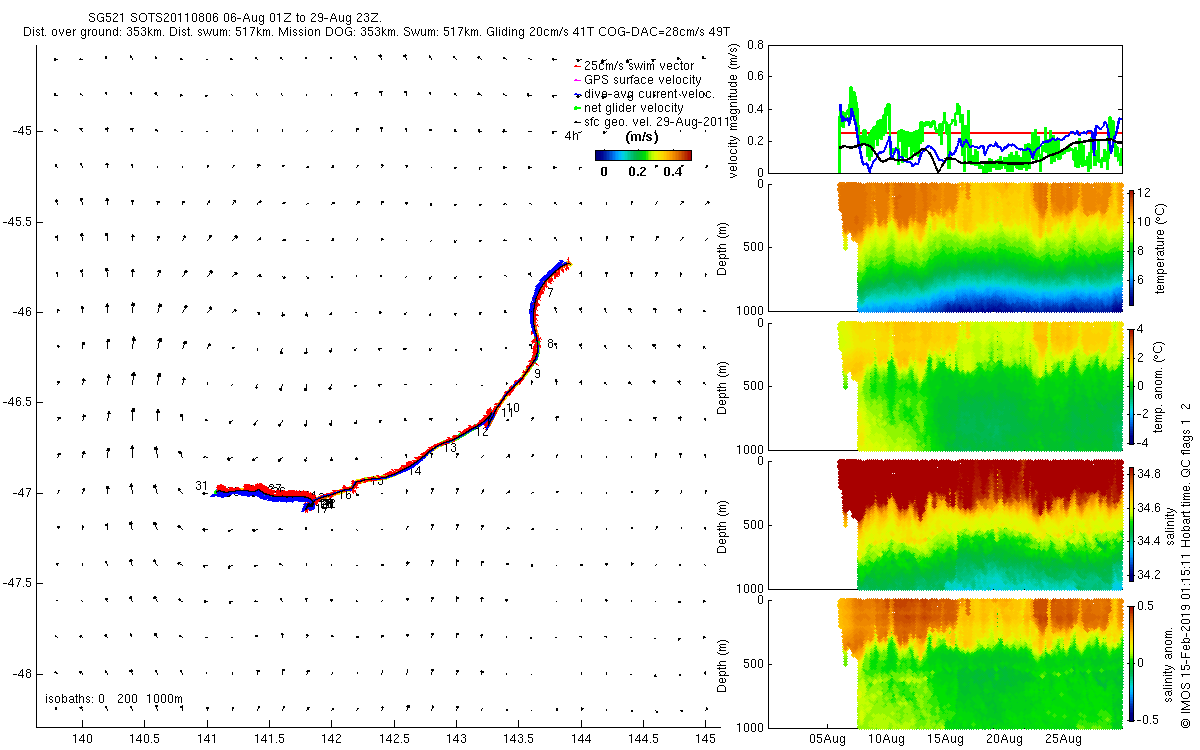The width and height of the screenshot is (1200, 750).
Task: Click the "145" longitude tick on the map
Action: (705, 739)
